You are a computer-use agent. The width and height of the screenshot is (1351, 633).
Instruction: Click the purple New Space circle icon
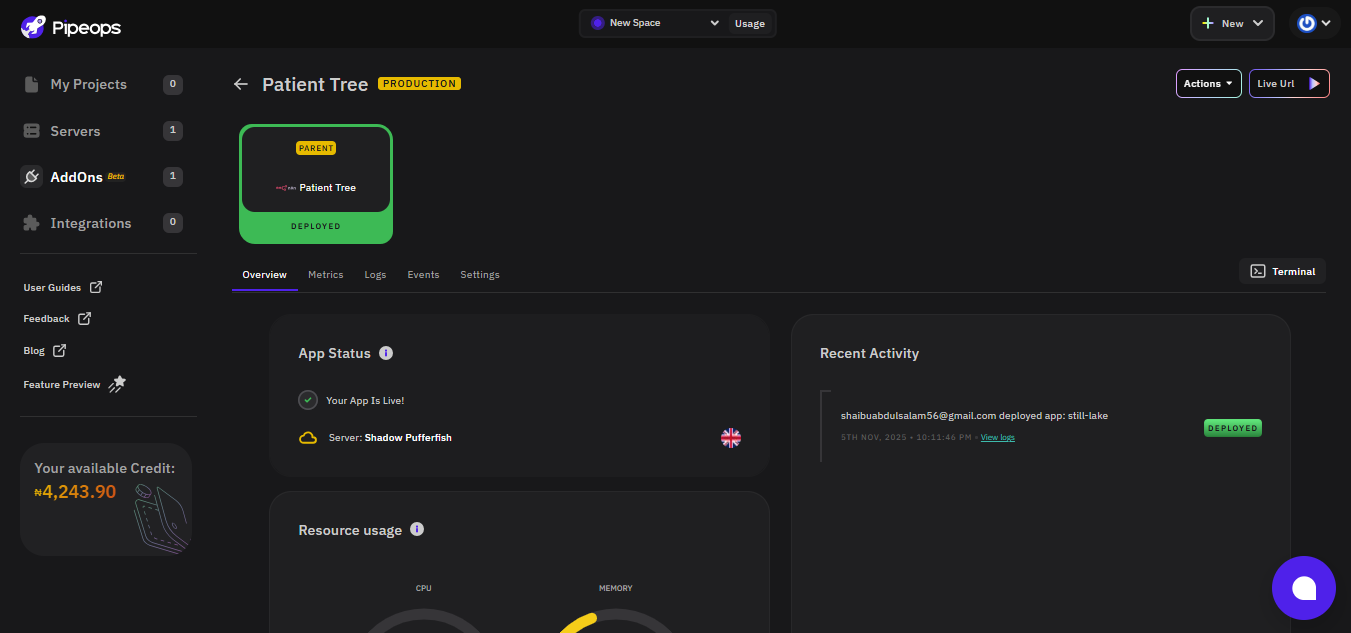[x=597, y=23]
